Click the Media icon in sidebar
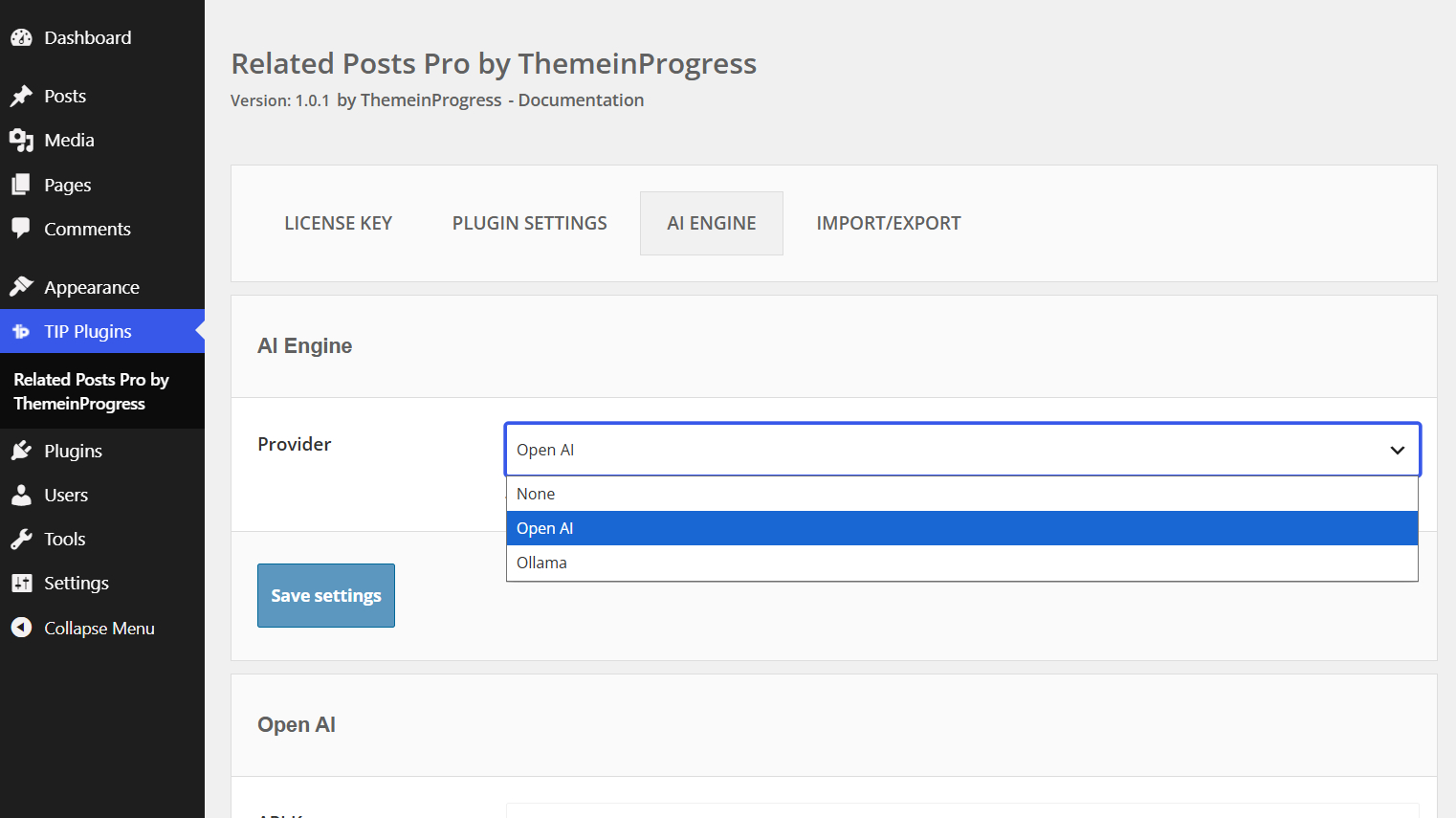The image size is (1456, 818). pos(21,141)
